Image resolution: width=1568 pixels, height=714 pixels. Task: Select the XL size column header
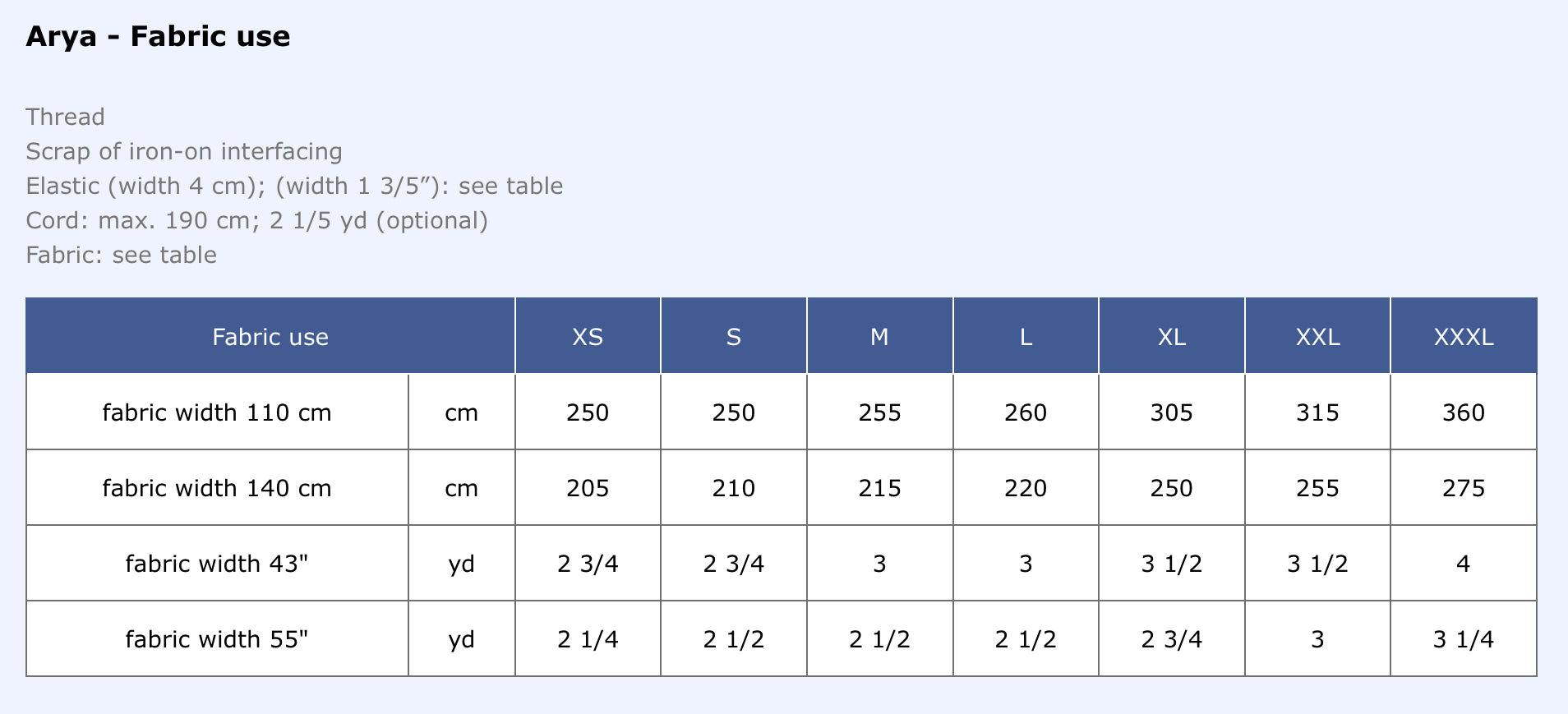pyautogui.click(x=1172, y=337)
